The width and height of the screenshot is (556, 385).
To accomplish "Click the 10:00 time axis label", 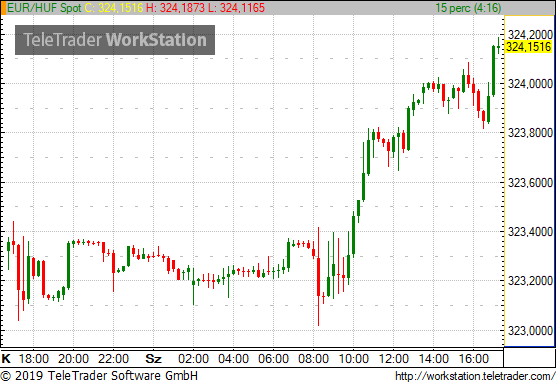I will tap(354, 359).
